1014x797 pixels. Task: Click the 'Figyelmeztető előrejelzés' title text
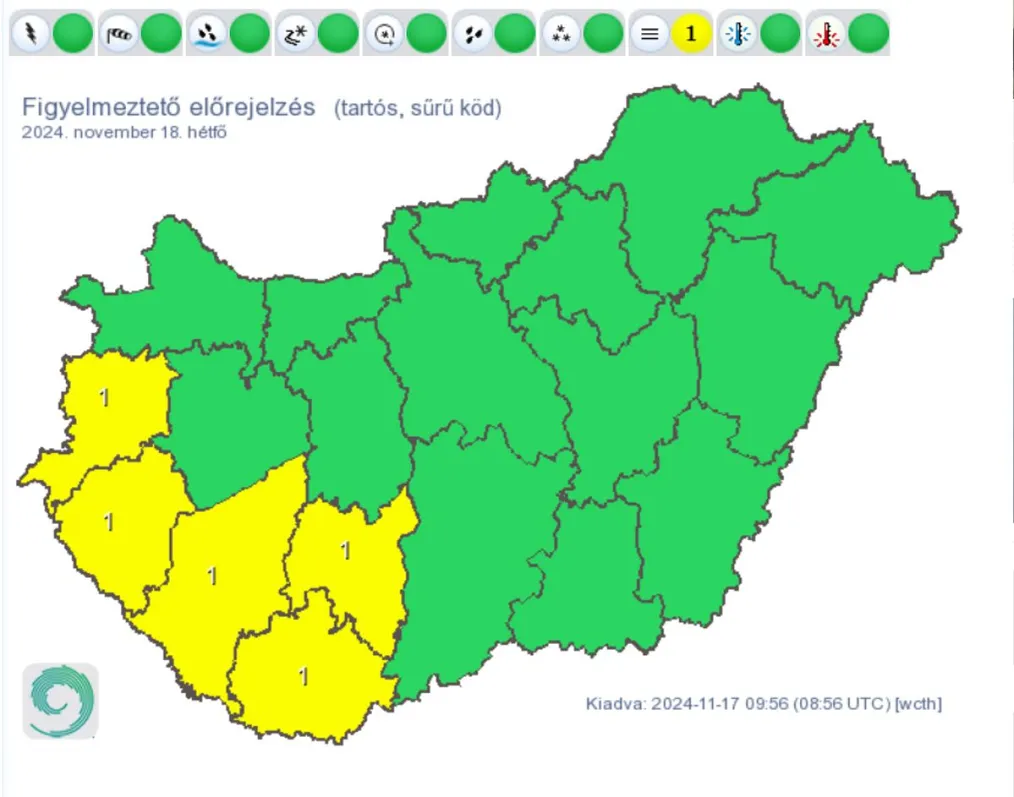point(169,107)
